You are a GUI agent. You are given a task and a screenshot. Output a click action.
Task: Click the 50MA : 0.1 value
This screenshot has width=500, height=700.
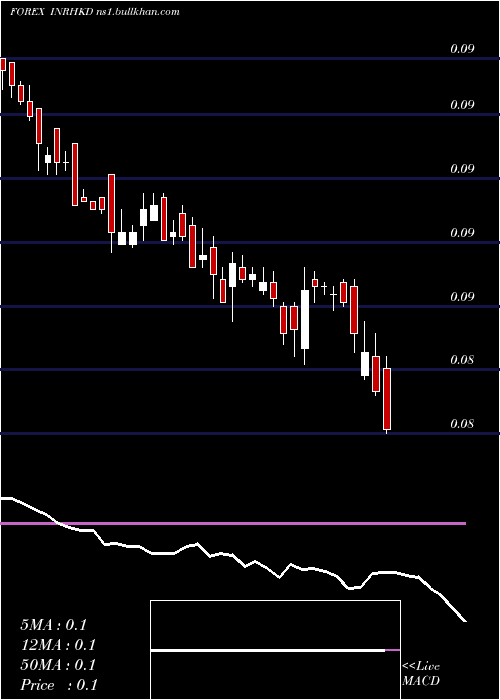pyautogui.click(x=58, y=665)
